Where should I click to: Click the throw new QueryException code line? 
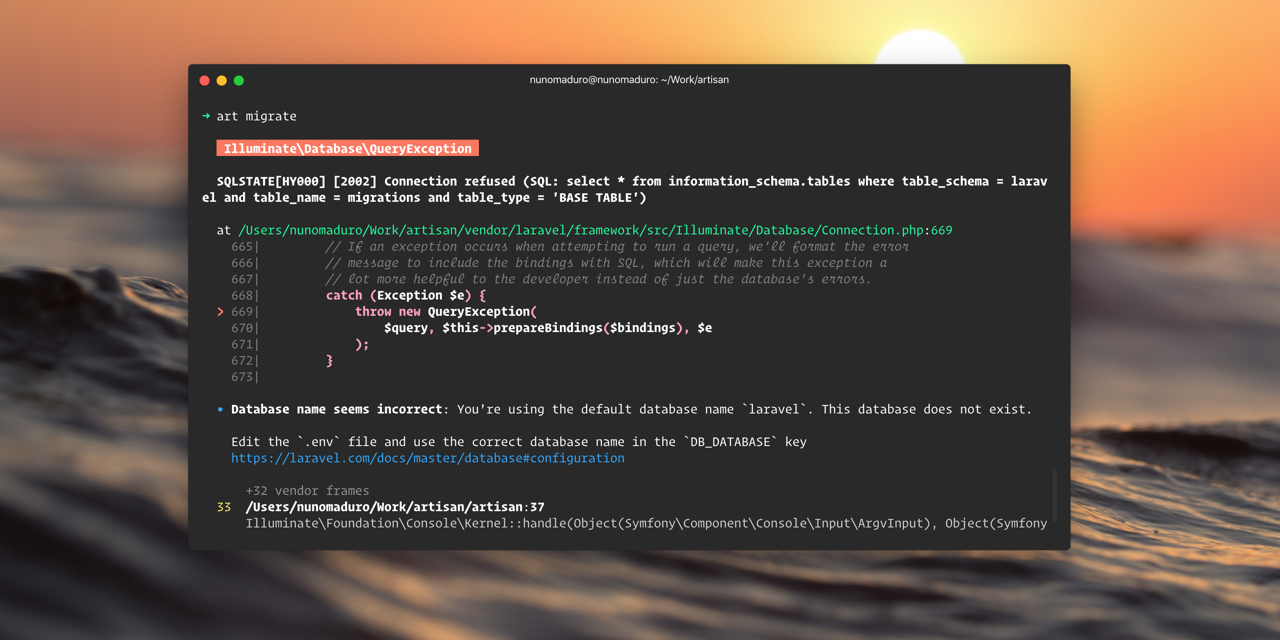(x=446, y=312)
